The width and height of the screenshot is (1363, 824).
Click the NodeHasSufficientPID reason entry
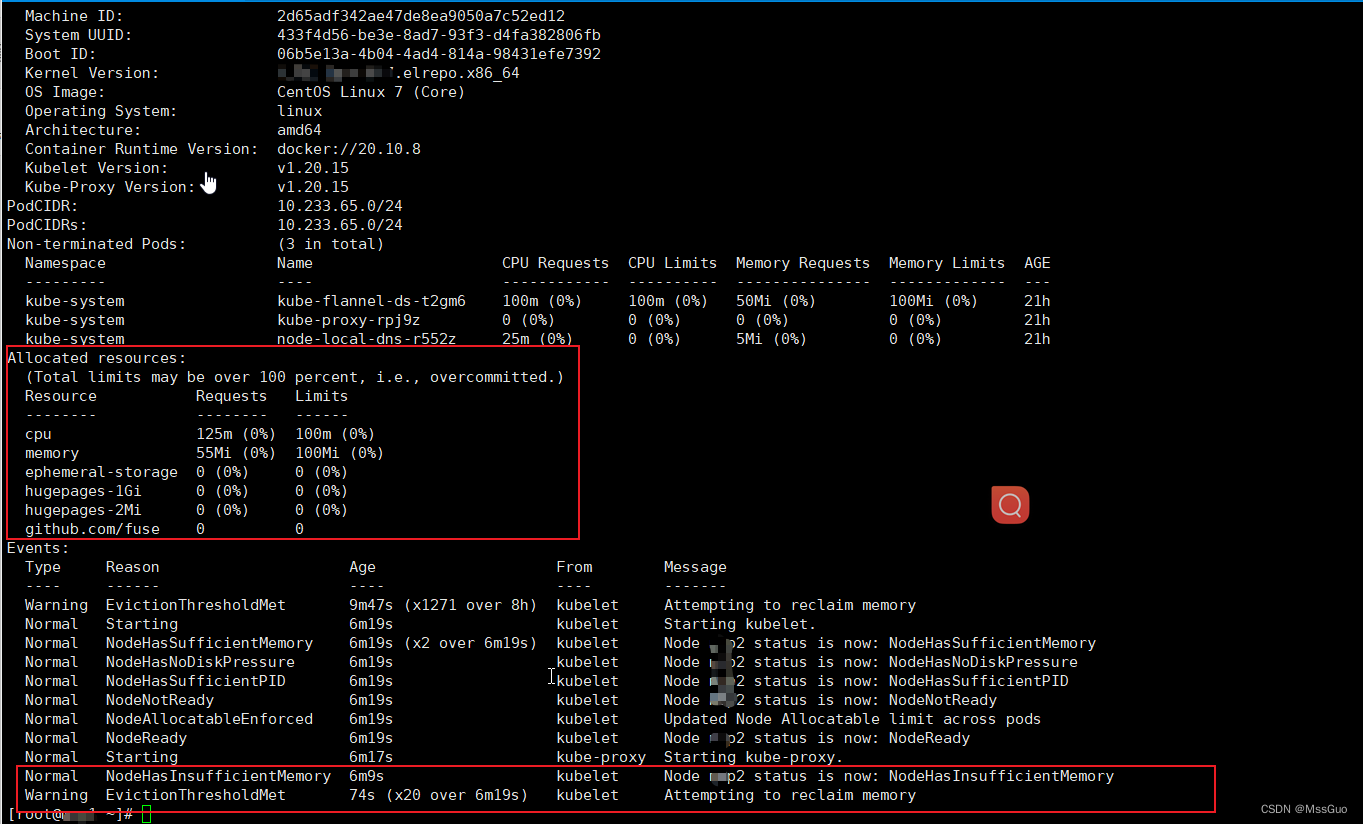pyautogui.click(x=196, y=681)
